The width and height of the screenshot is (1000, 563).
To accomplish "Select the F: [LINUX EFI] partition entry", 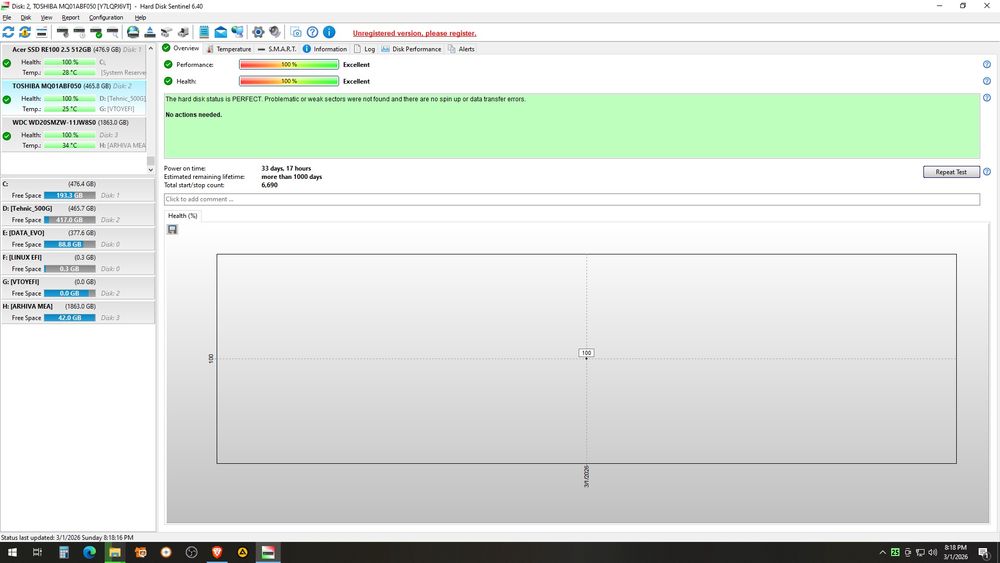I will click(77, 263).
